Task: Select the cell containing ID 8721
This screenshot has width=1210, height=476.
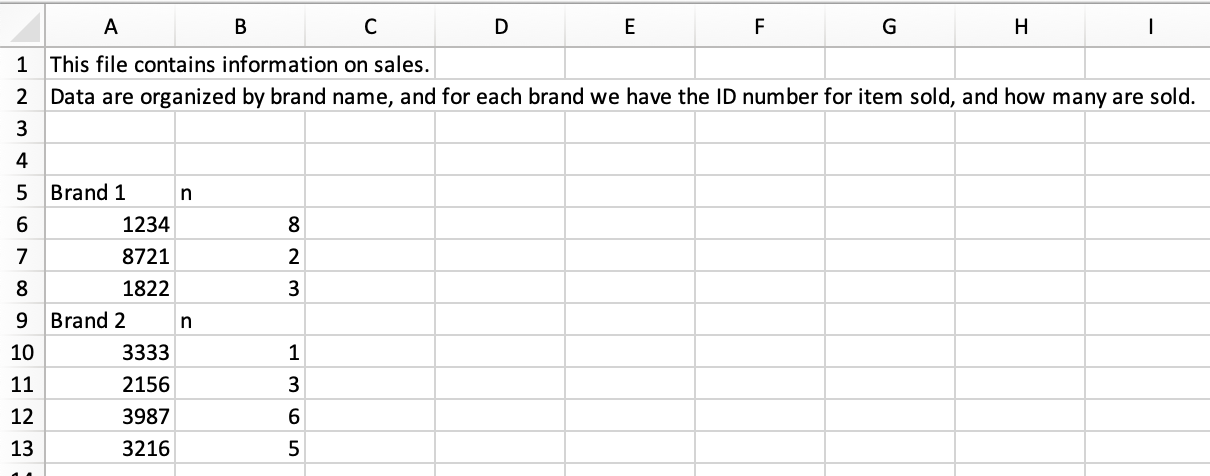Action: tap(109, 257)
